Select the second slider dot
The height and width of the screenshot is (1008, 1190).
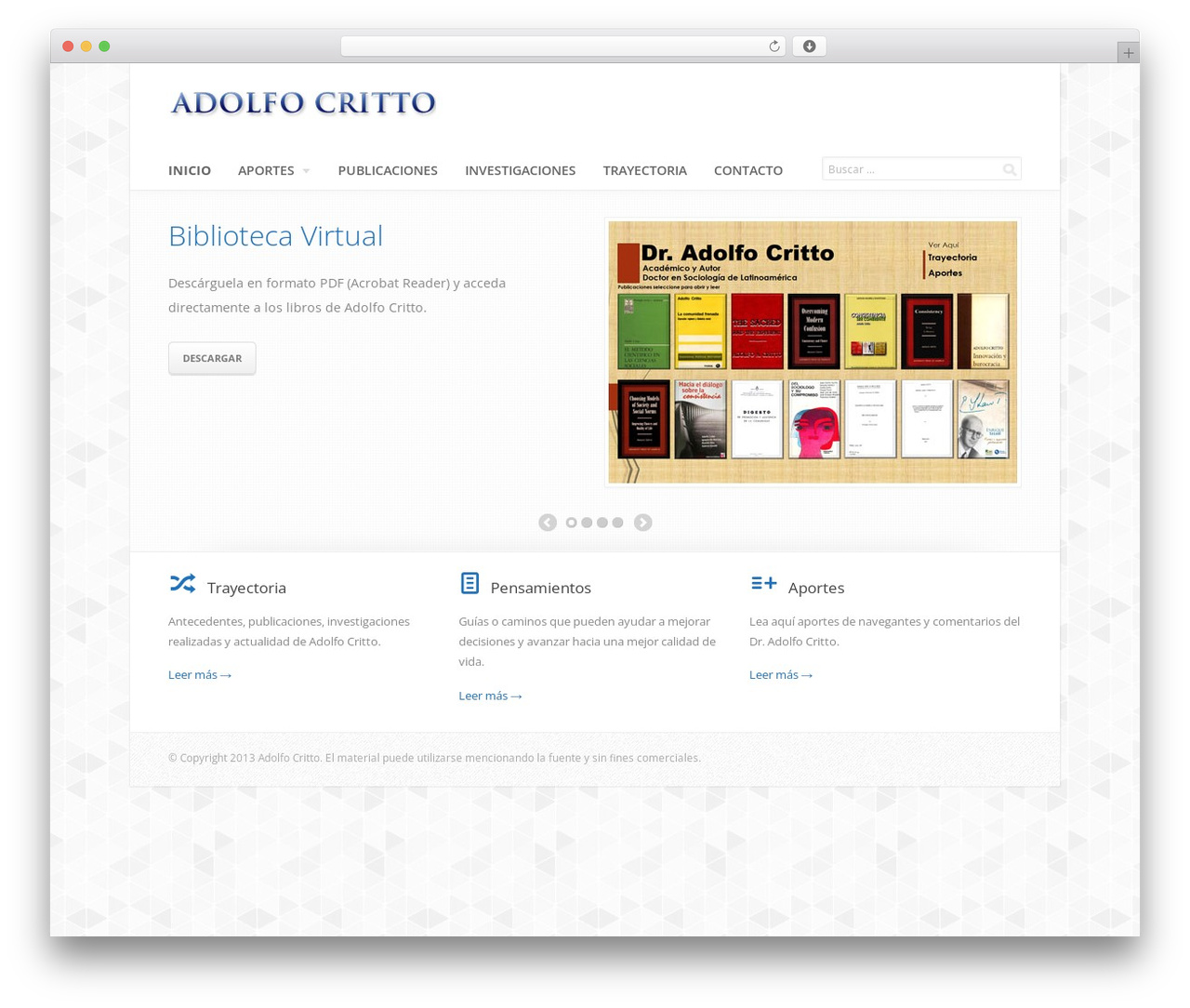click(x=587, y=523)
